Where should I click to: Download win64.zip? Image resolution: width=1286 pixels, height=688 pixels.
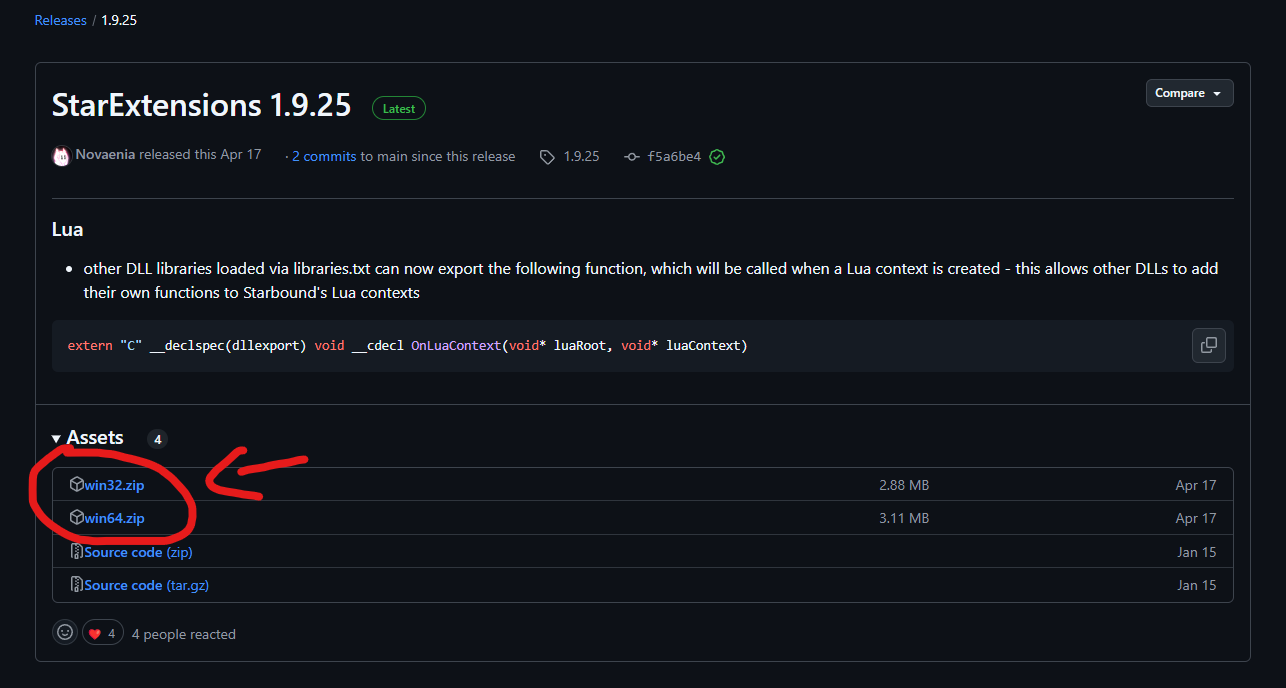coord(115,518)
